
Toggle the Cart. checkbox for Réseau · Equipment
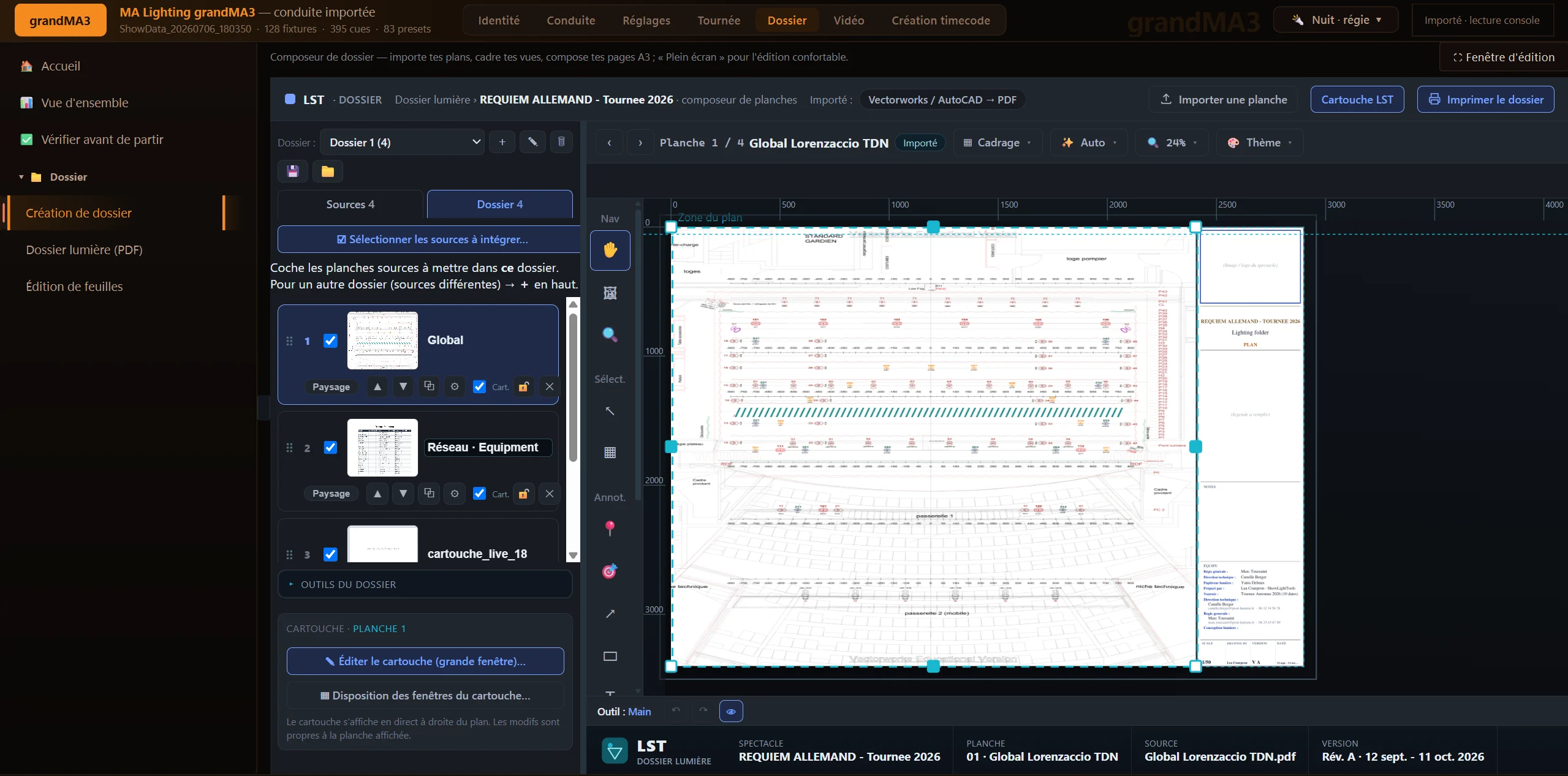point(479,494)
